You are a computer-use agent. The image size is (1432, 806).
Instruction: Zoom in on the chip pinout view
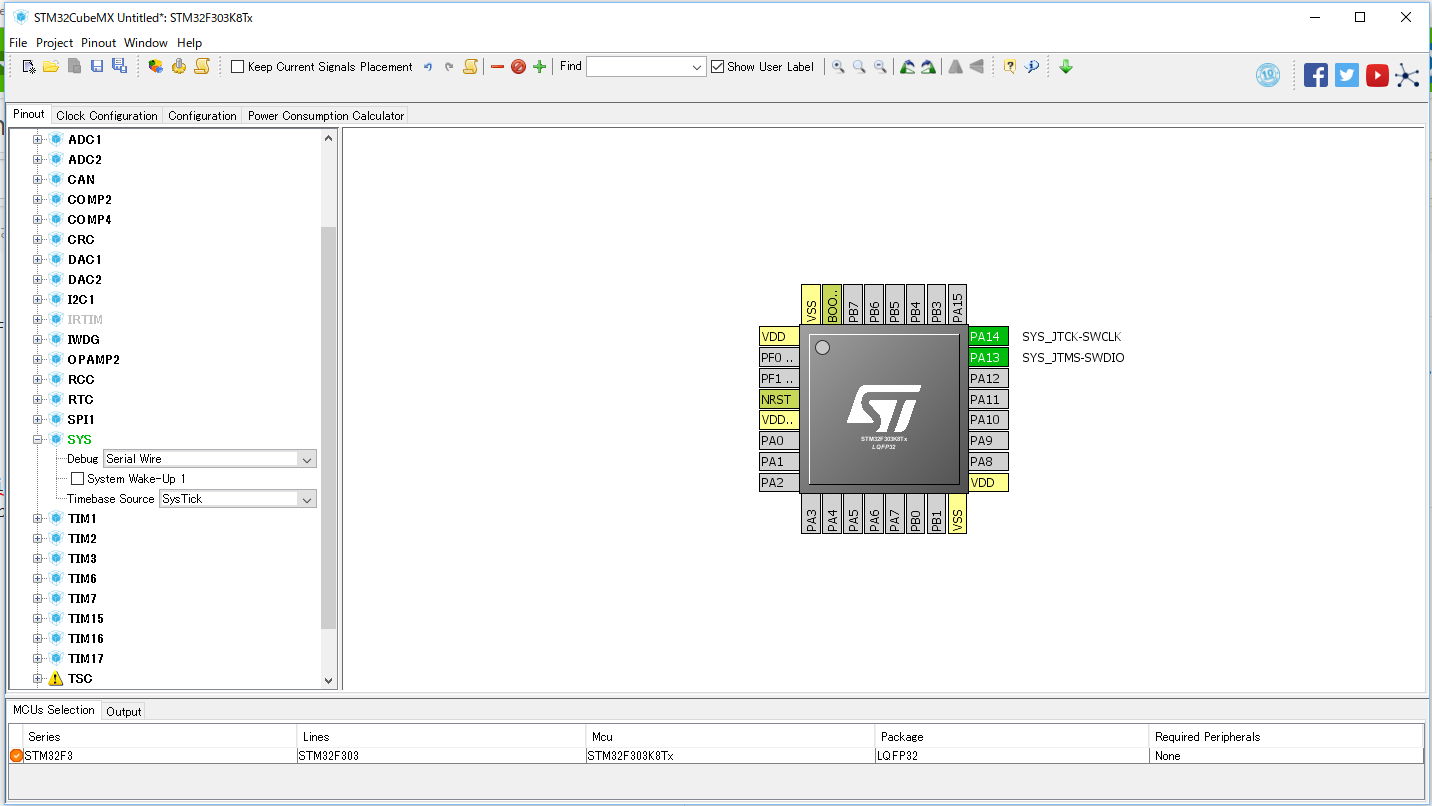point(838,66)
